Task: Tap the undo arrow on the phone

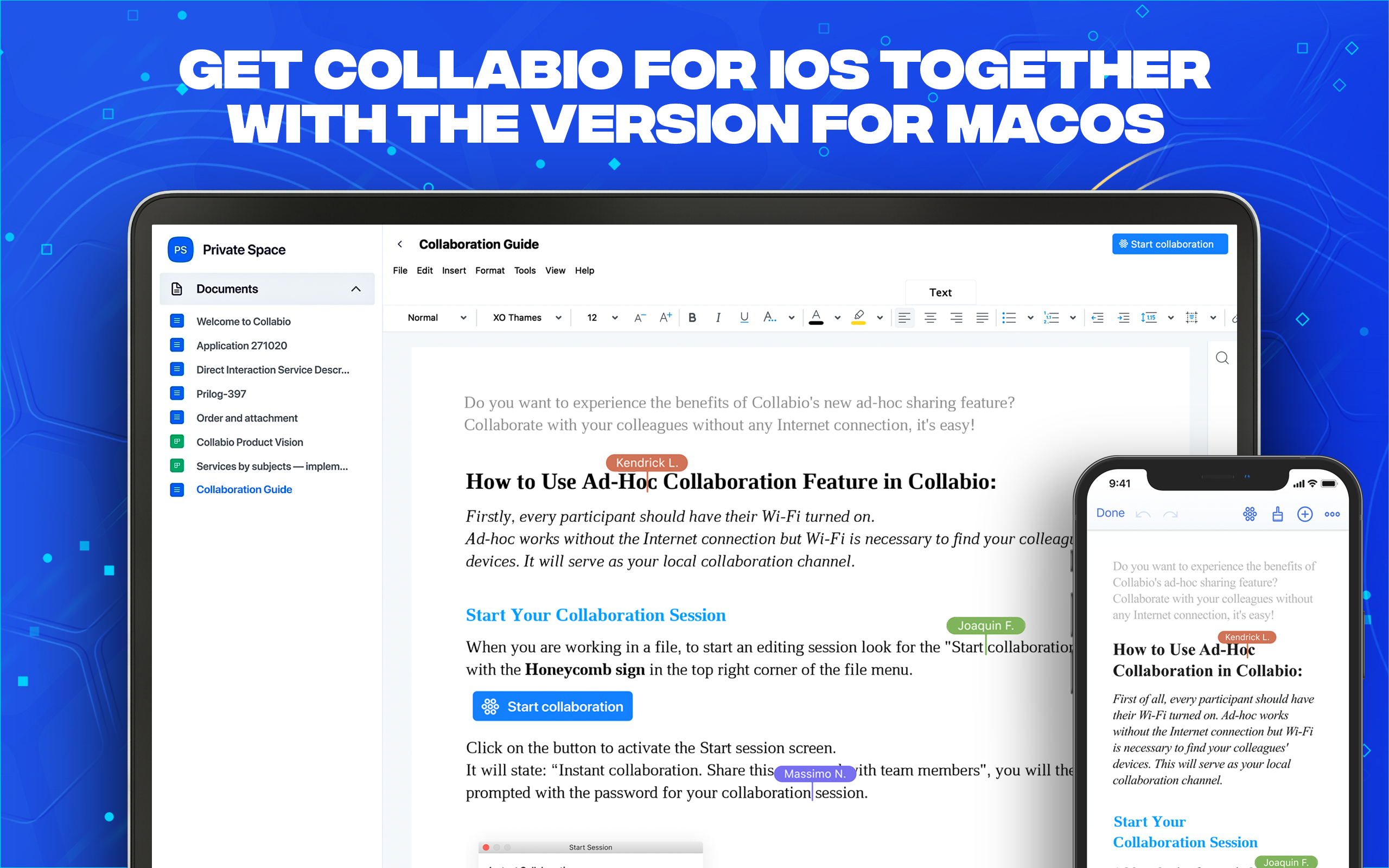Action: tap(1143, 514)
